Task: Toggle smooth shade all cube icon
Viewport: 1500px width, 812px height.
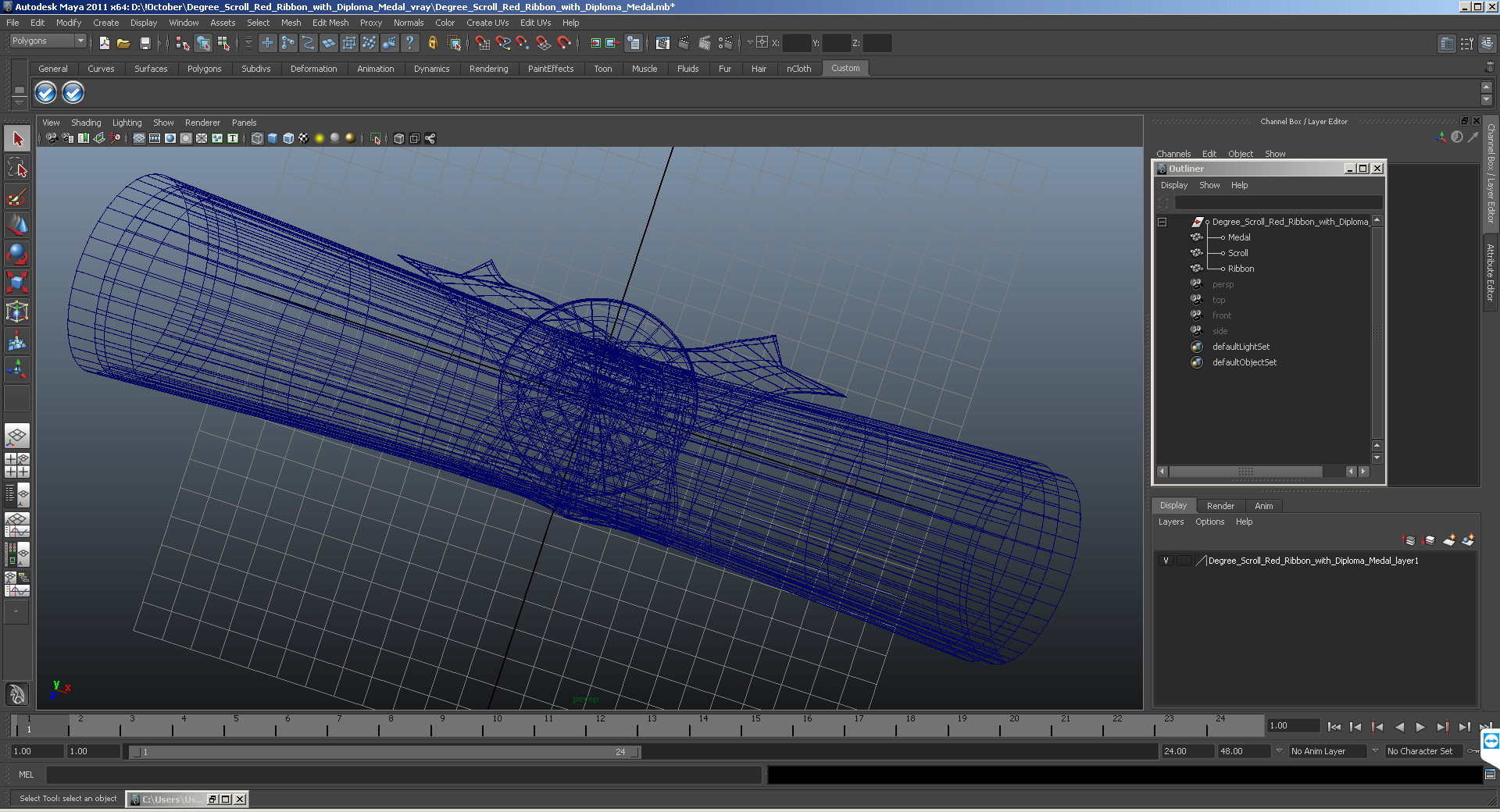Action: (x=273, y=138)
